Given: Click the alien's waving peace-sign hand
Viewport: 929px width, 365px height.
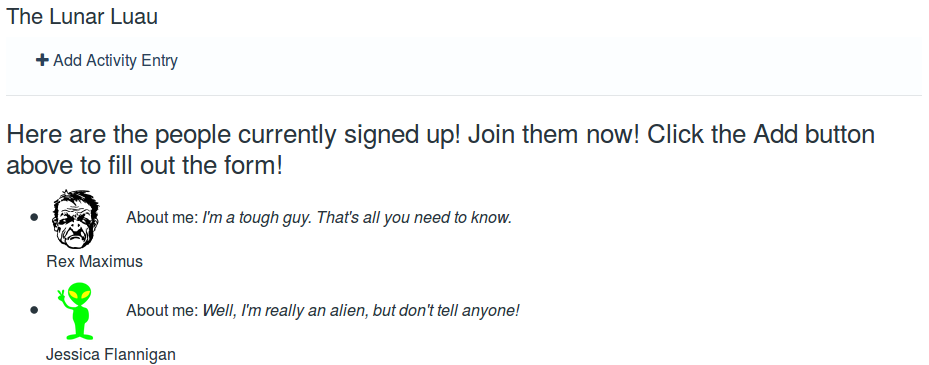Looking at the screenshot, I should [61, 294].
